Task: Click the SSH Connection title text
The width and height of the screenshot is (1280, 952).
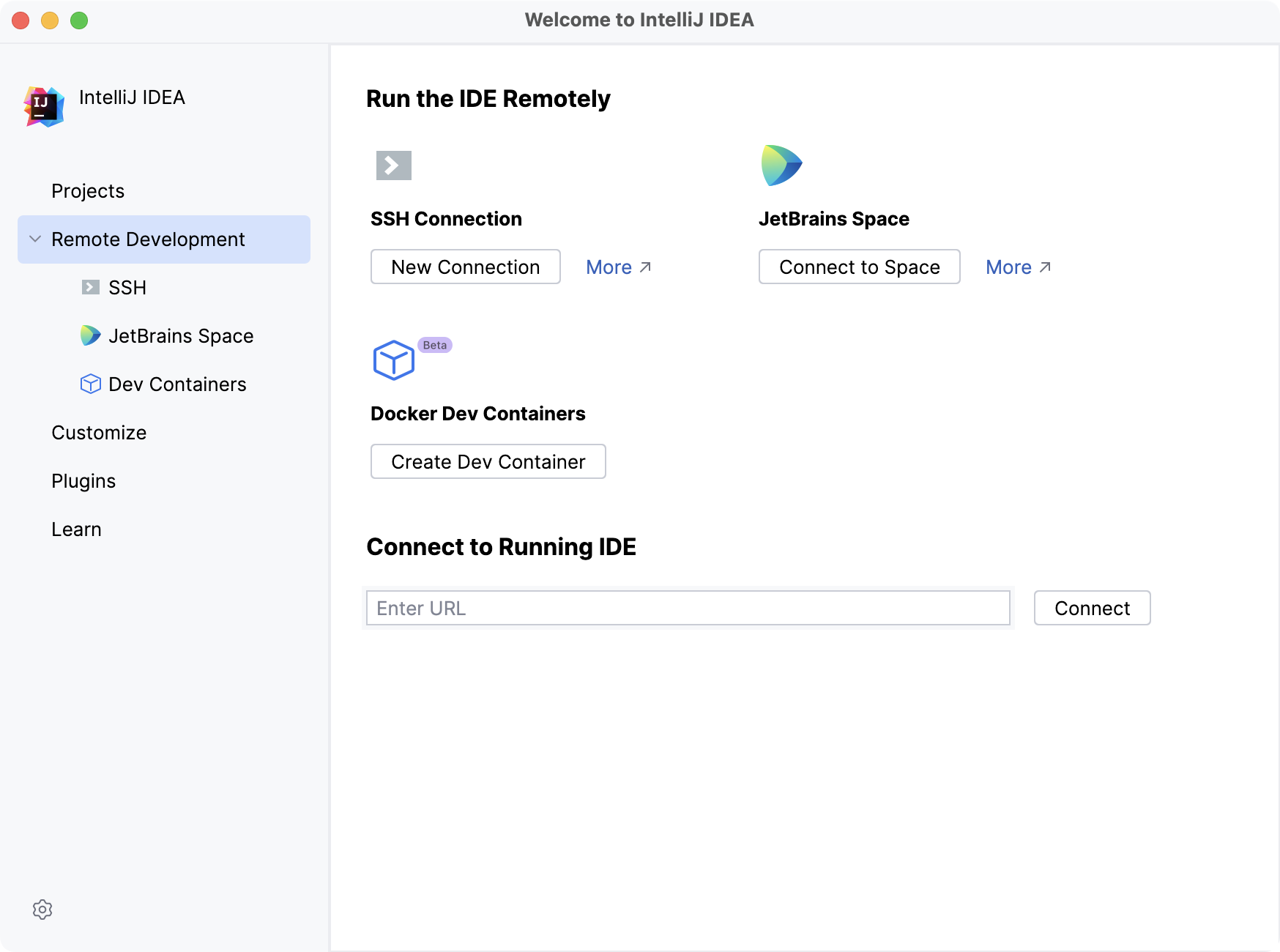Action: [447, 219]
